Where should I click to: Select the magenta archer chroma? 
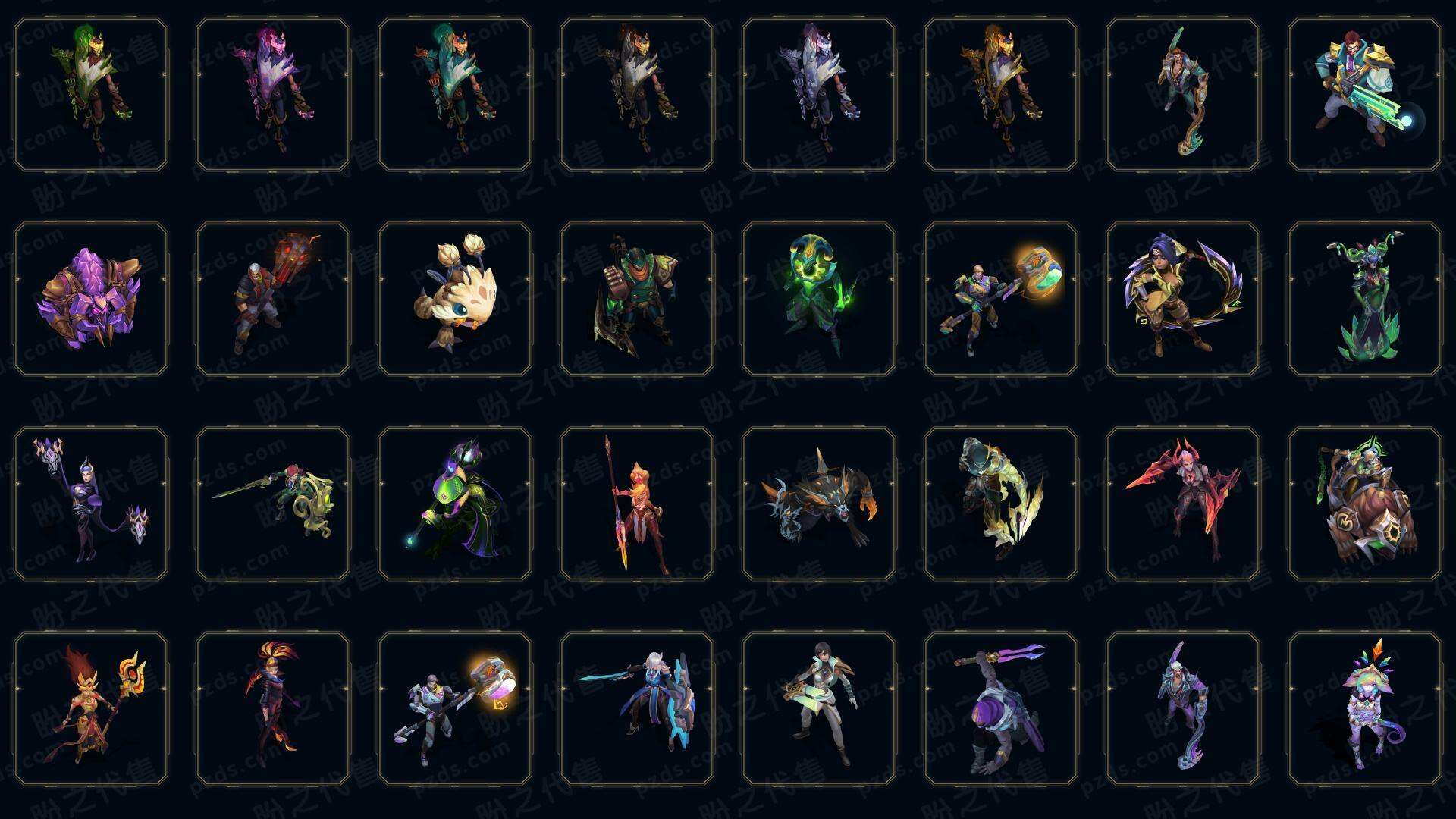coord(273,94)
